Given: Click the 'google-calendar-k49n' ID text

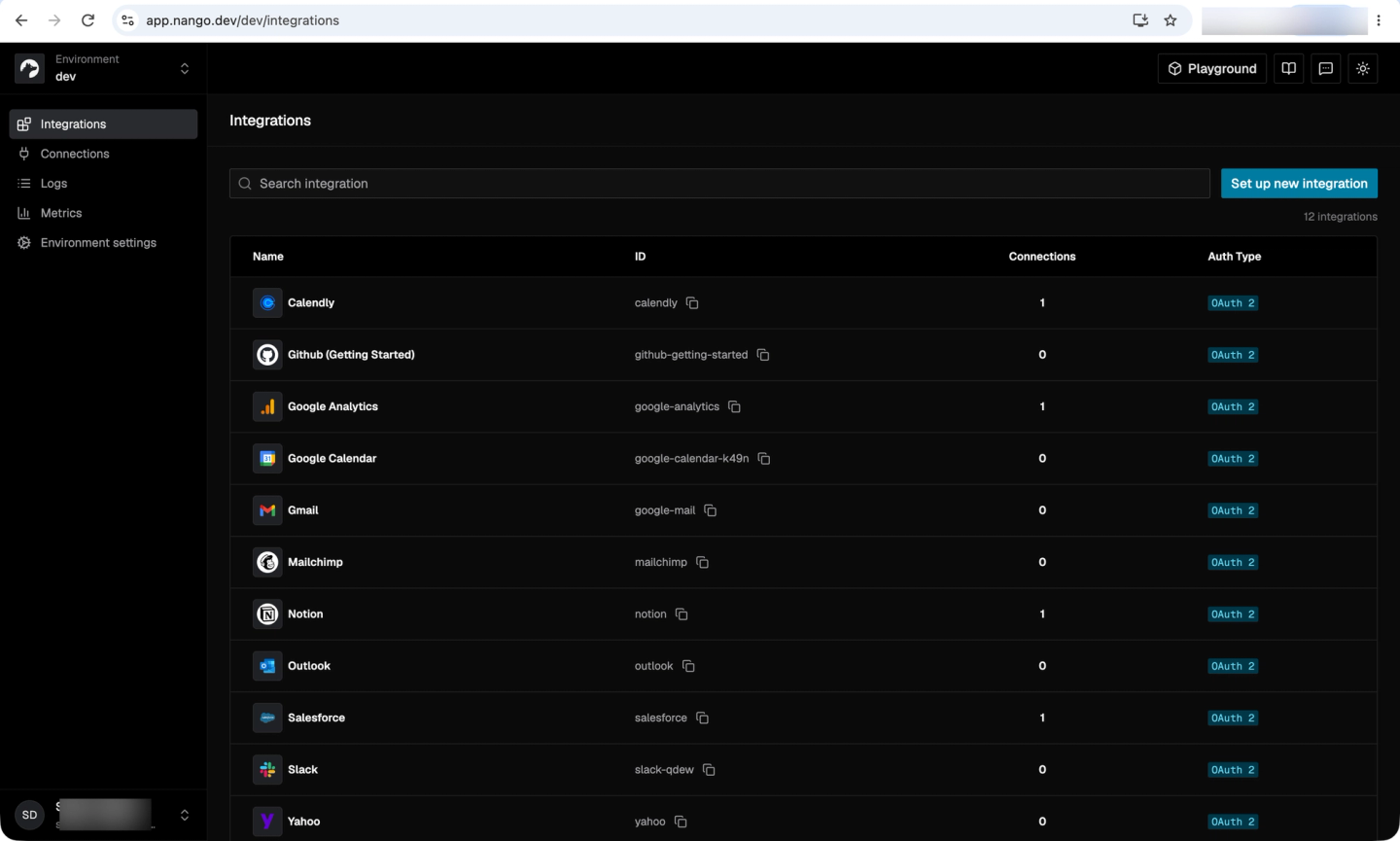Looking at the screenshot, I should [x=691, y=459].
